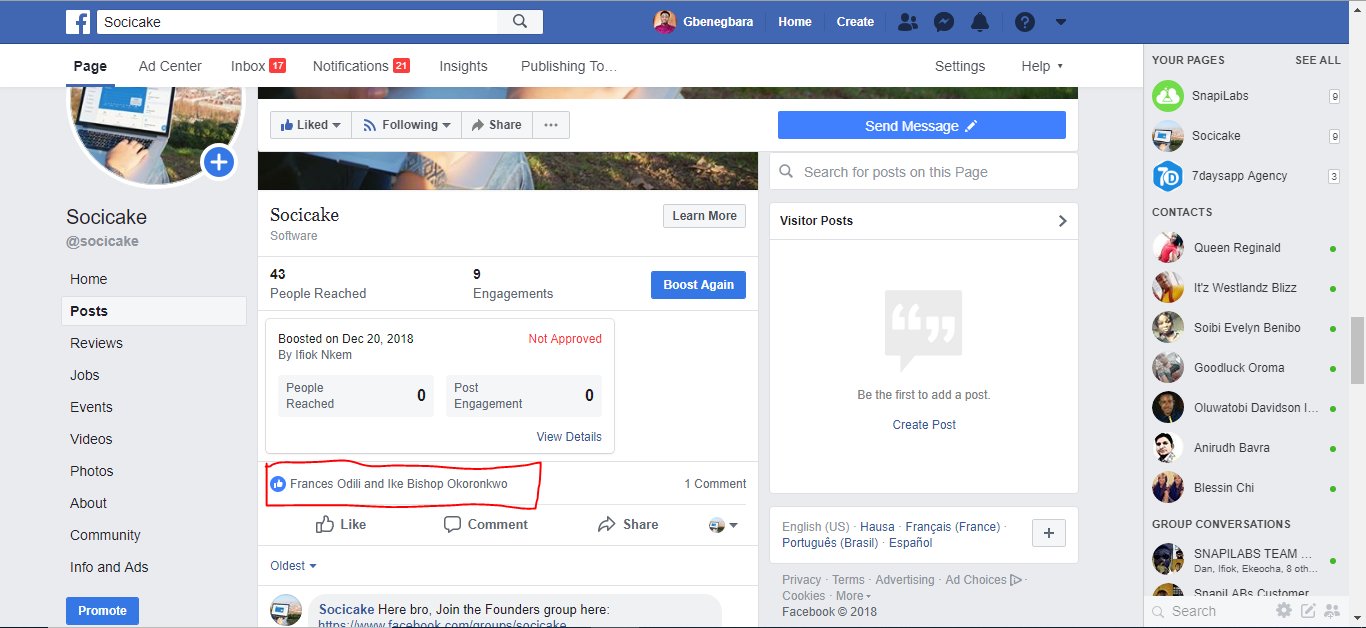The height and width of the screenshot is (628, 1366).
Task: Click the Learn More button
Action: click(x=704, y=216)
